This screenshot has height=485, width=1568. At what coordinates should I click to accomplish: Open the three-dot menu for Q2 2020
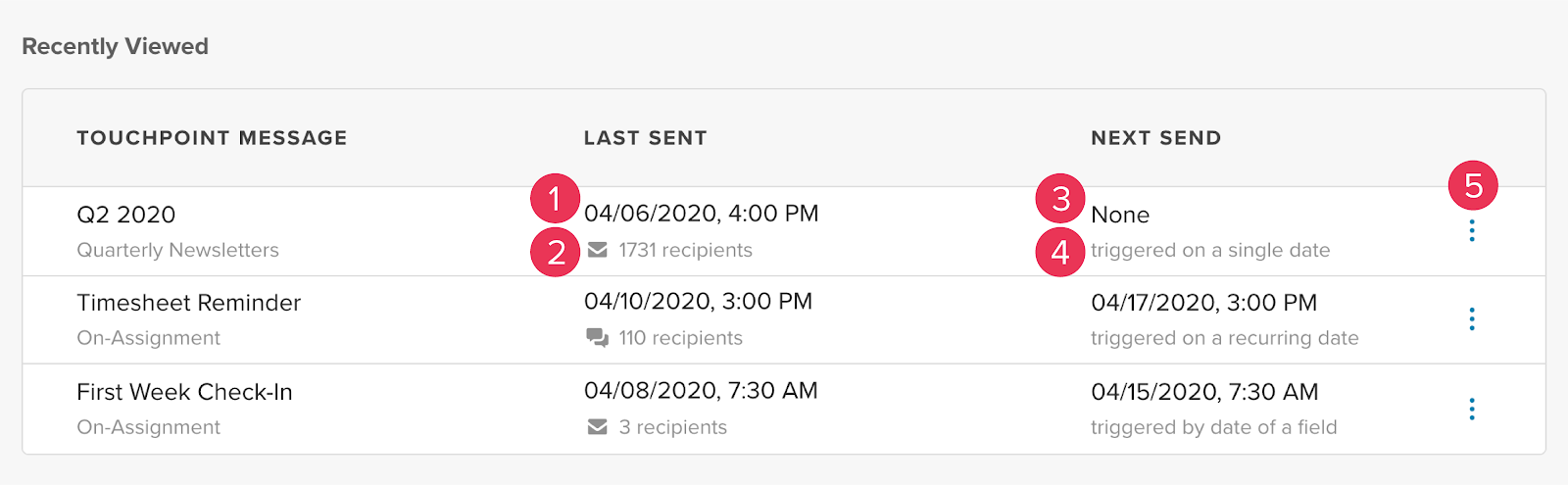[x=1471, y=231]
